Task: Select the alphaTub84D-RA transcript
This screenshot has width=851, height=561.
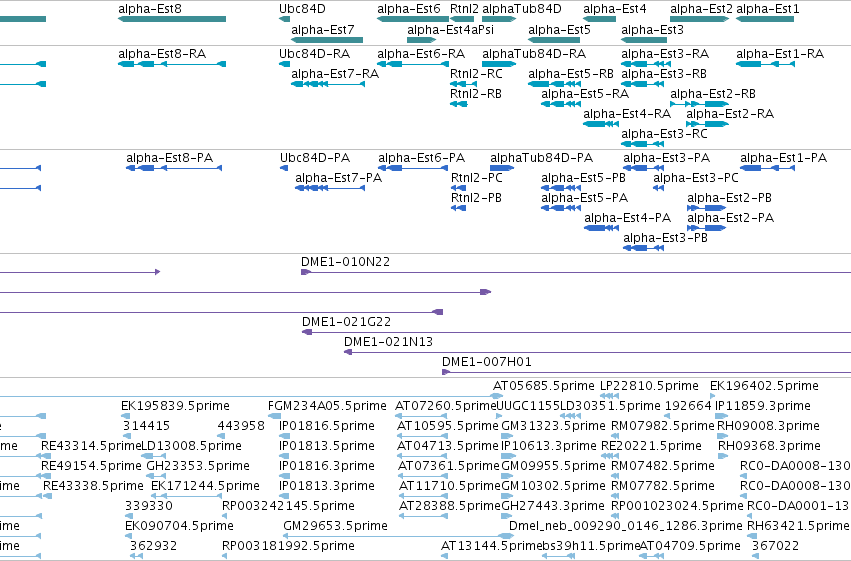Action: pyautogui.click(x=499, y=64)
